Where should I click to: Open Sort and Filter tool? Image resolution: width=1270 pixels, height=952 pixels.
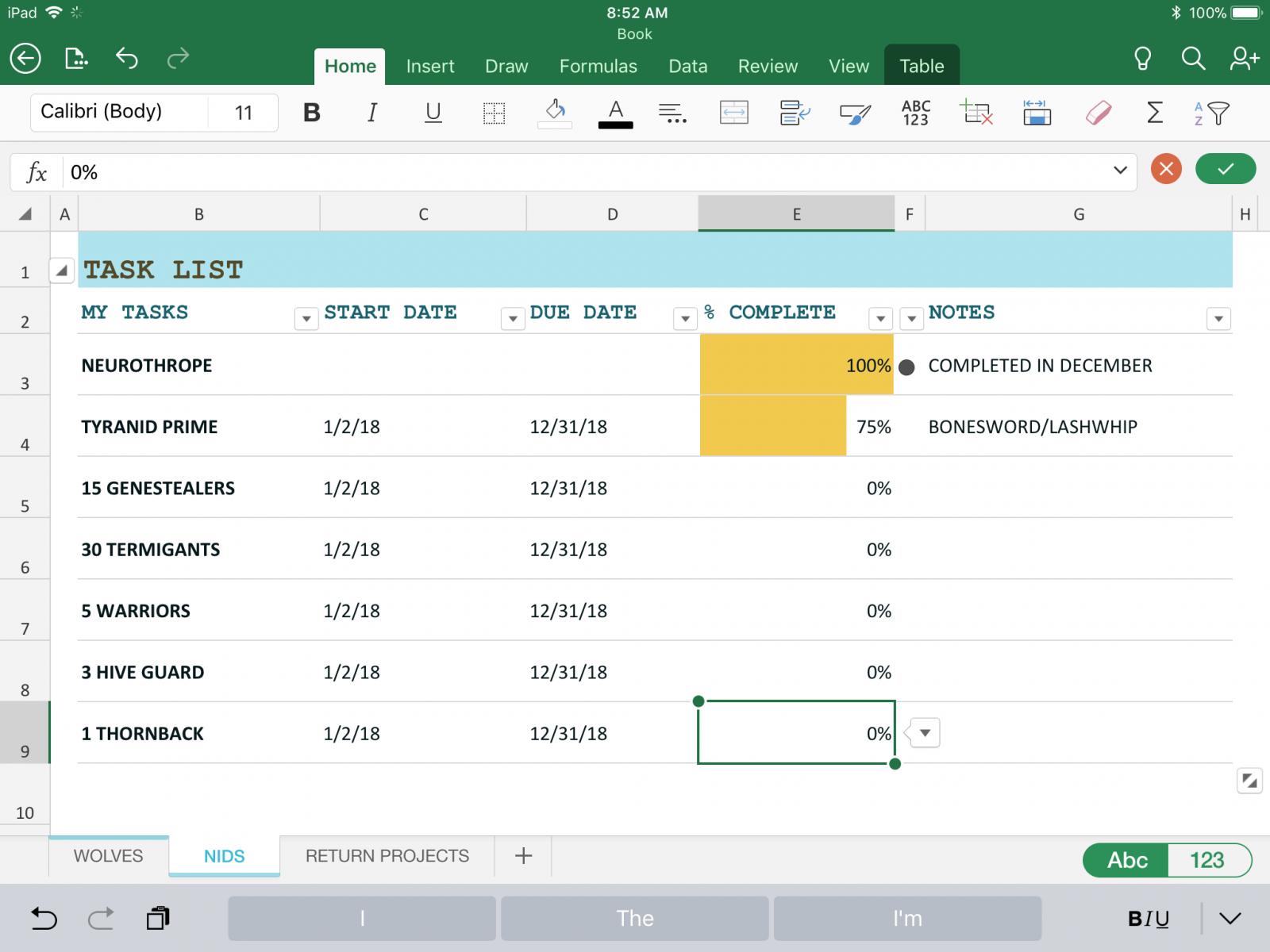pyautogui.click(x=1211, y=113)
